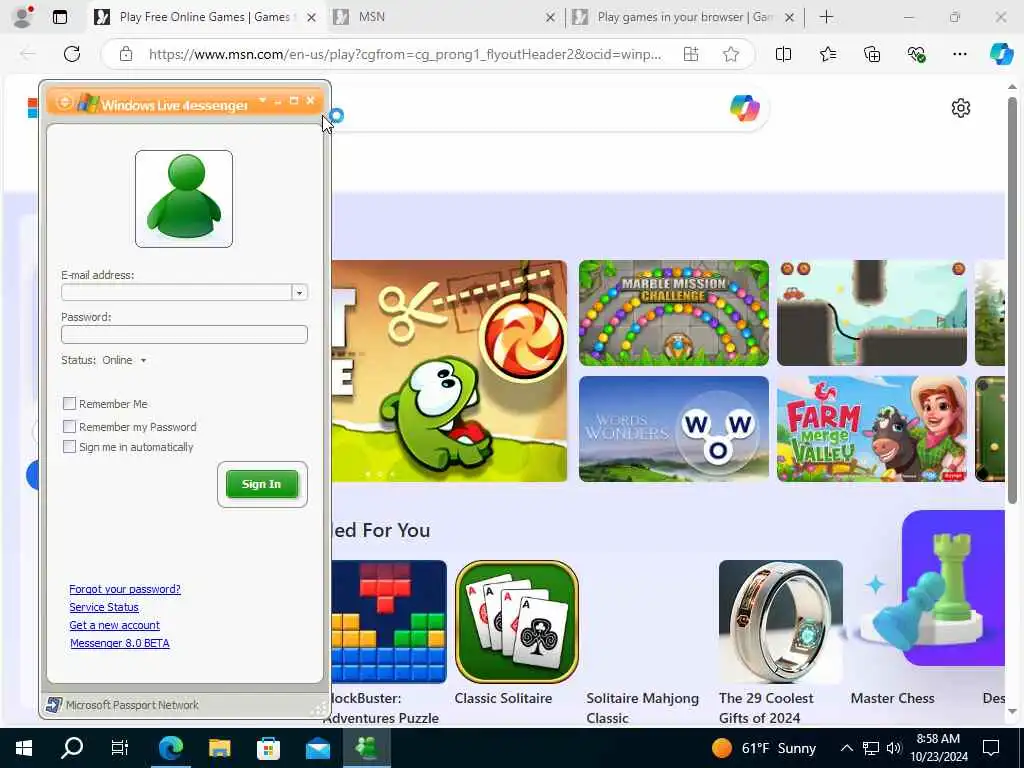The width and height of the screenshot is (1024, 768).
Task: Click the browser address bar URL
Action: point(405,54)
